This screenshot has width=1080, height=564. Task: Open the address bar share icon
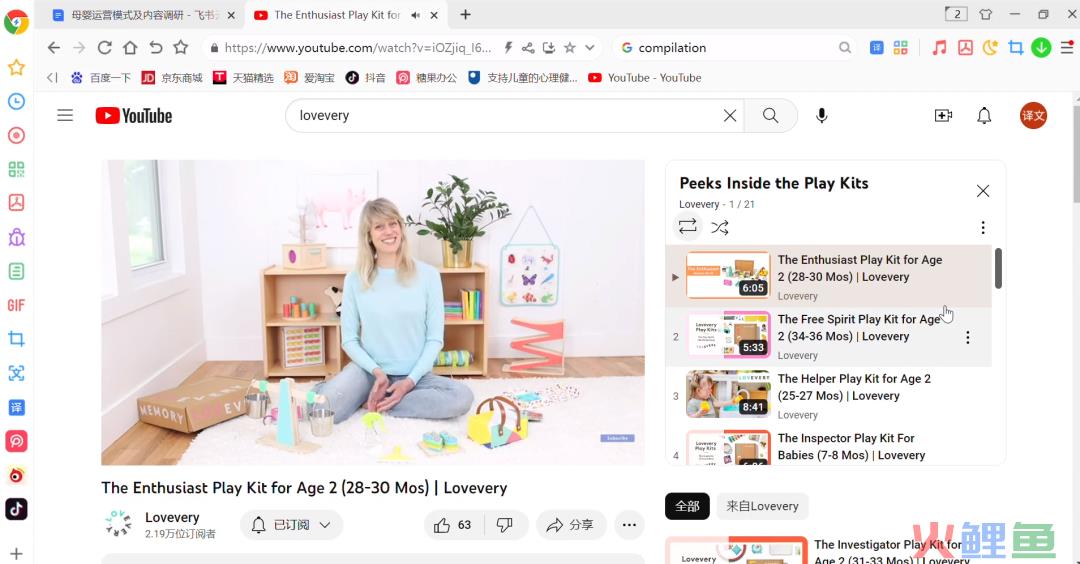(x=528, y=48)
